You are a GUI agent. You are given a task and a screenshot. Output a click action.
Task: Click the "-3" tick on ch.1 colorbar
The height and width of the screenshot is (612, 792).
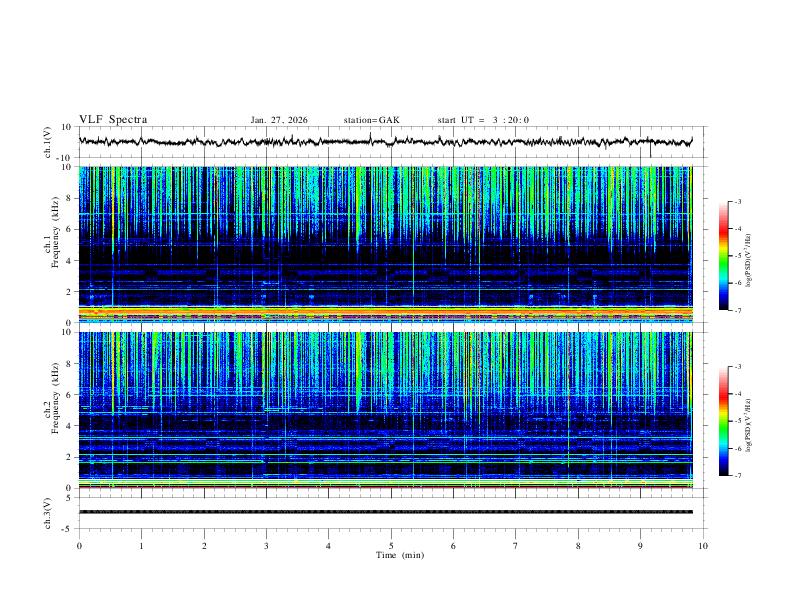pos(737,201)
